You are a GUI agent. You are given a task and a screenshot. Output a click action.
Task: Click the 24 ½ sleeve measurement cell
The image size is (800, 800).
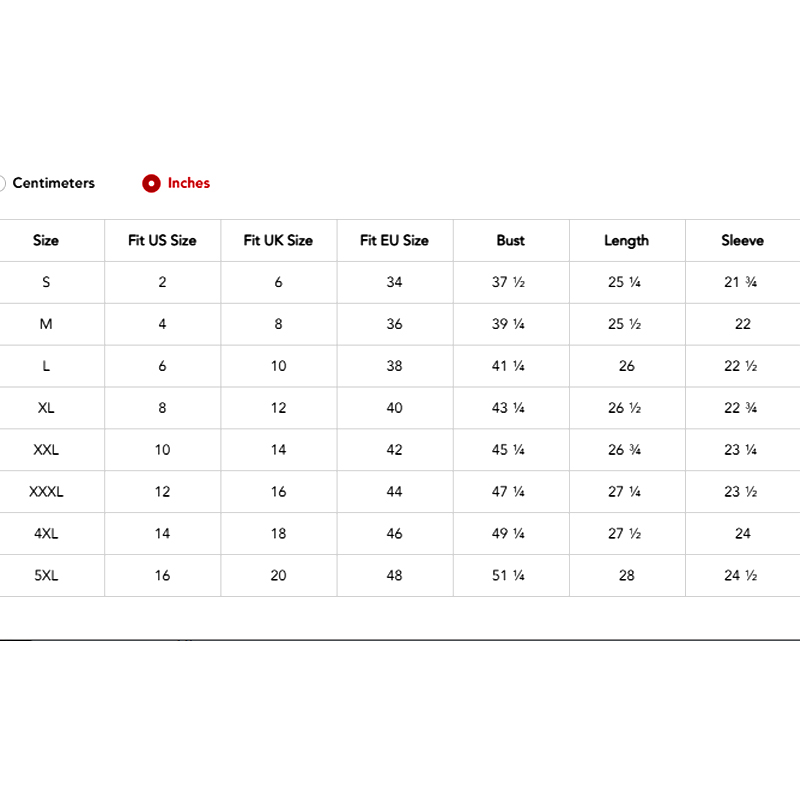(x=742, y=576)
